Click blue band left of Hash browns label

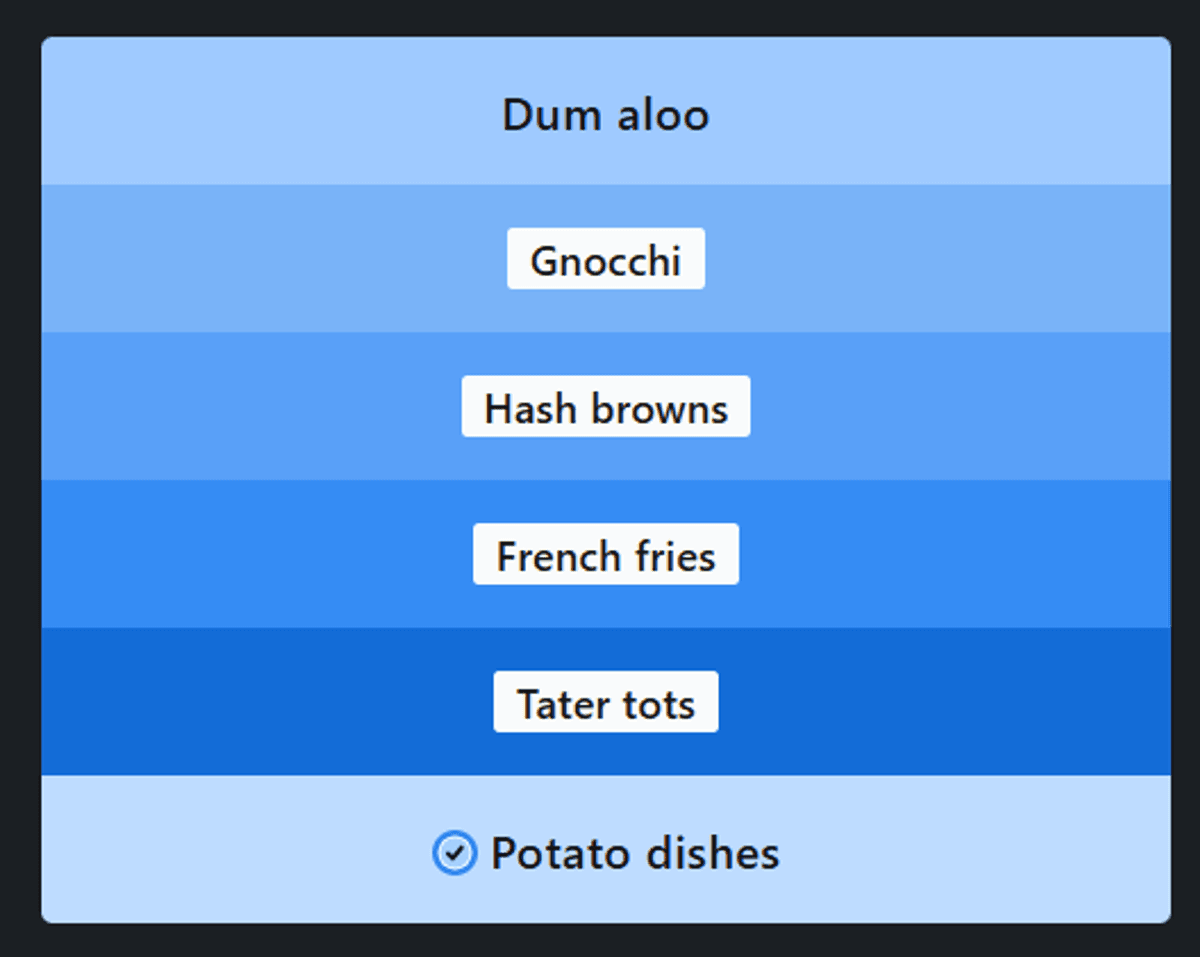(x=250, y=408)
